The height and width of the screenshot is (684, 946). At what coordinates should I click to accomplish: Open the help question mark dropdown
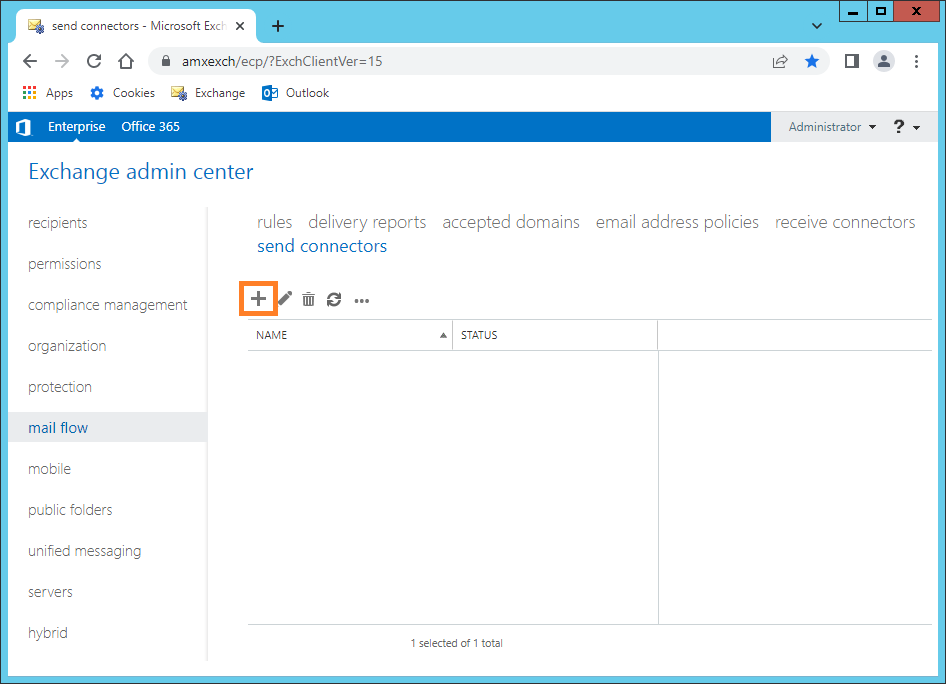[x=906, y=127]
